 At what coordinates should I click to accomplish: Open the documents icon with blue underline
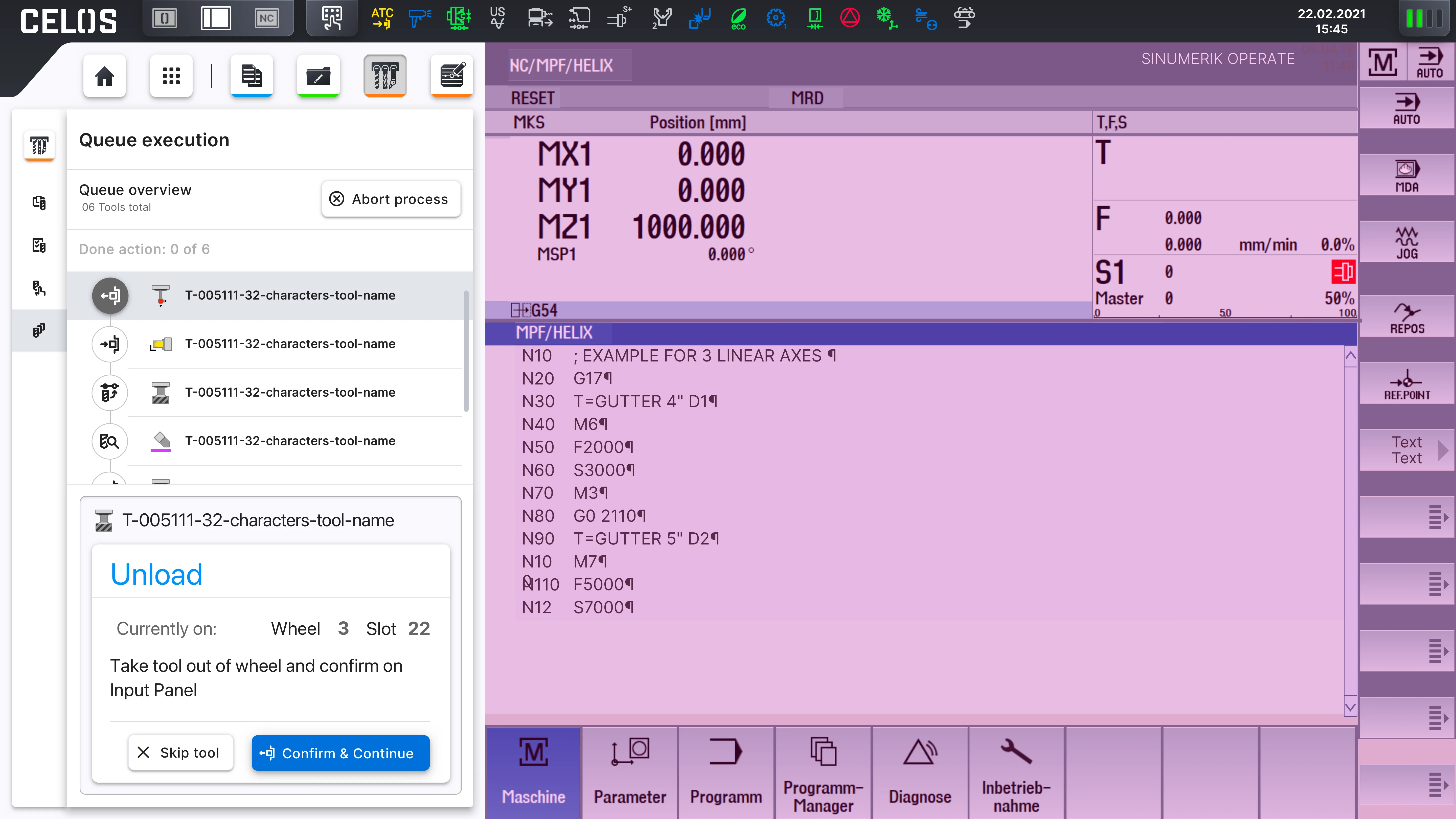pyautogui.click(x=252, y=76)
